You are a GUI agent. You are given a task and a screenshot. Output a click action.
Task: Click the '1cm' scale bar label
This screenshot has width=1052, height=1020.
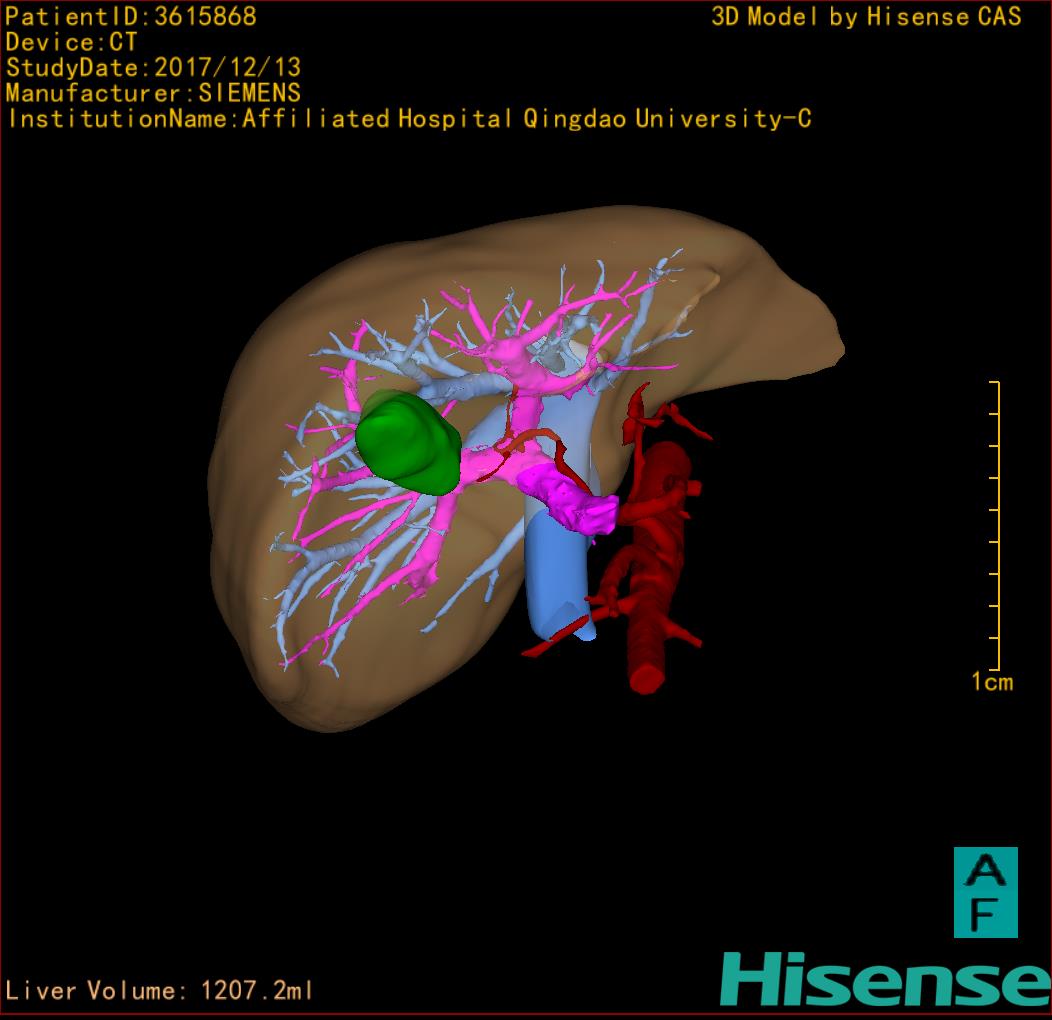[992, 682]
